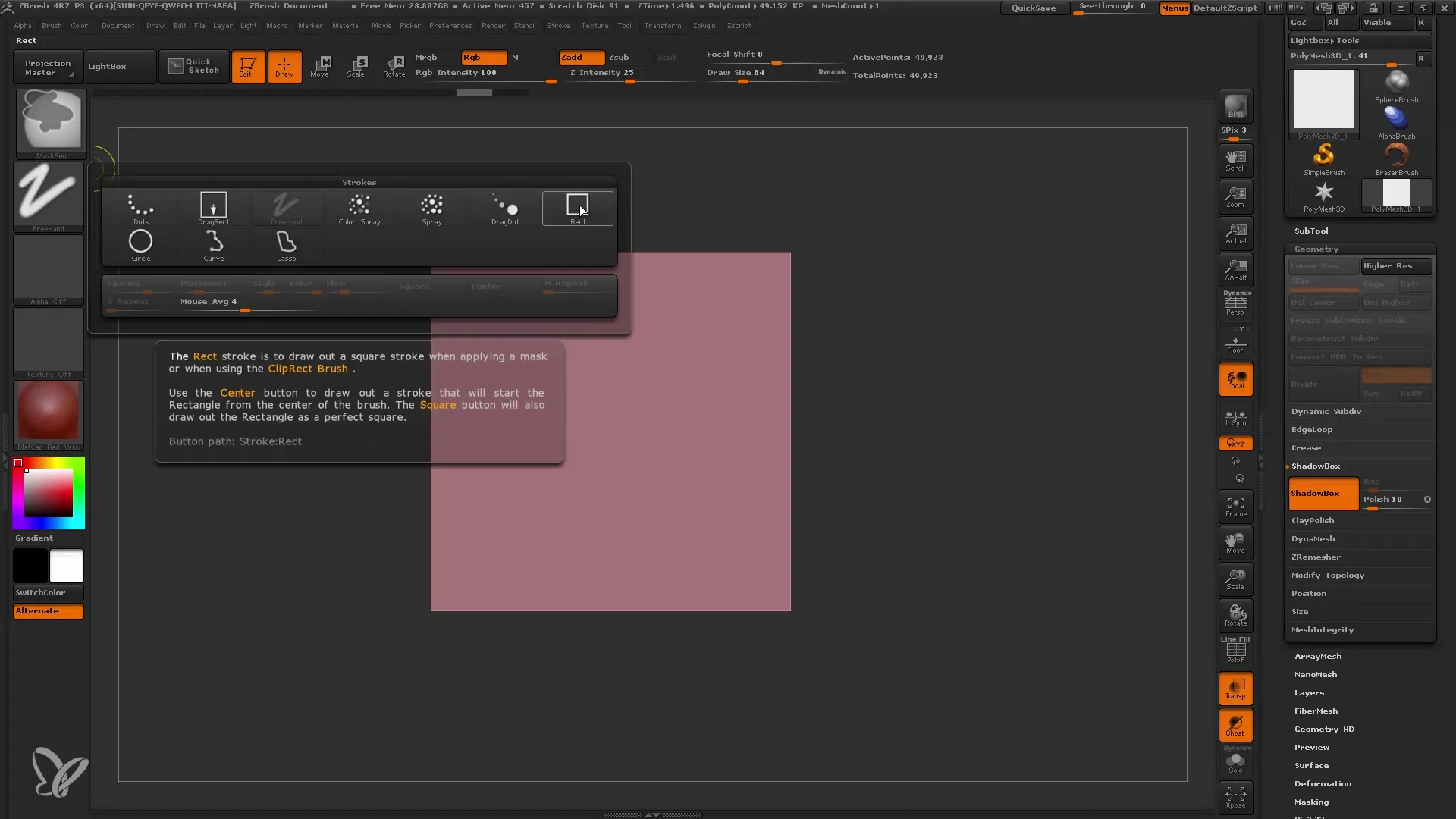The image size is (1456, 819).
Task: Open the Stroke menu
Action: [x=558, y=26]
